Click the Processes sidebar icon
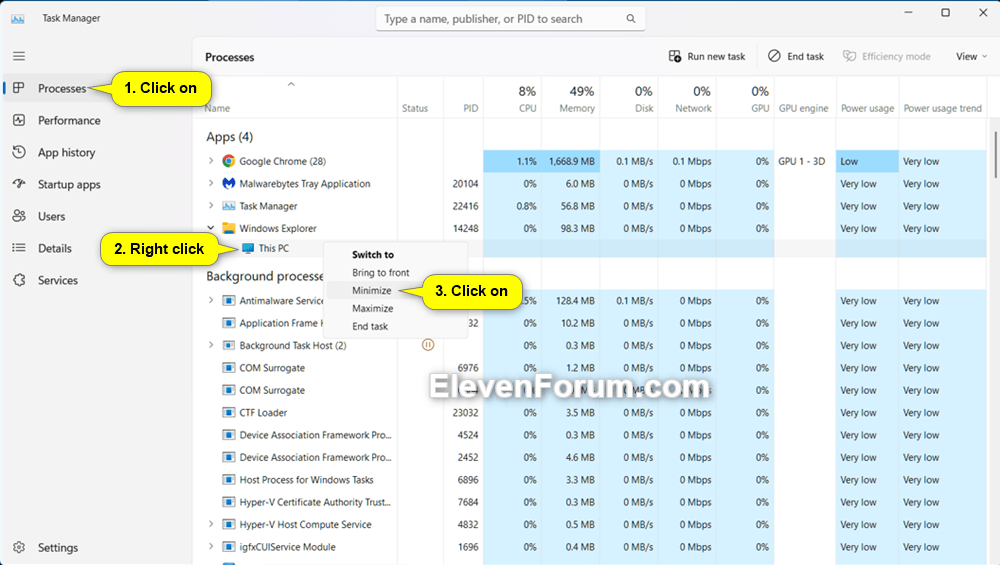 tap(19, 88)
